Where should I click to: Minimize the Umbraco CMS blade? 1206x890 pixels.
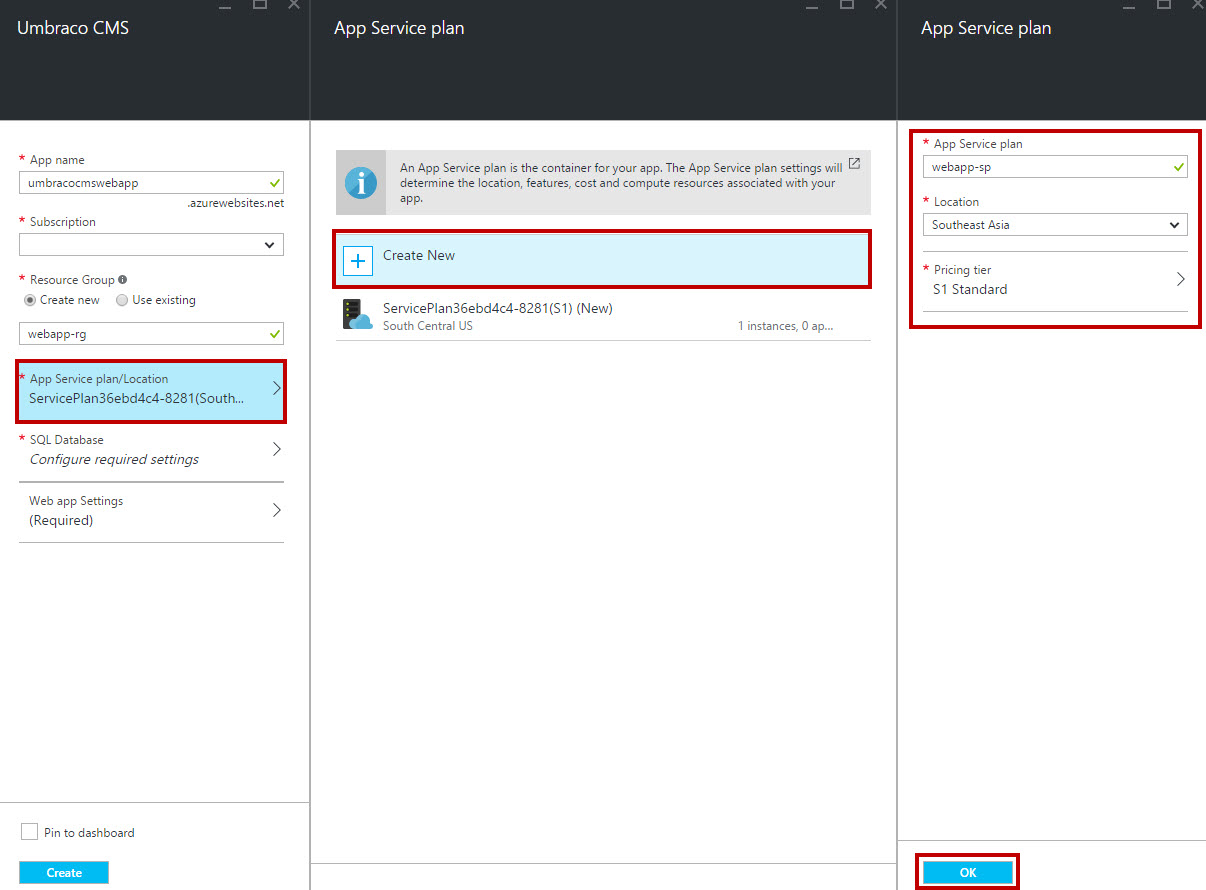(226, 5)
